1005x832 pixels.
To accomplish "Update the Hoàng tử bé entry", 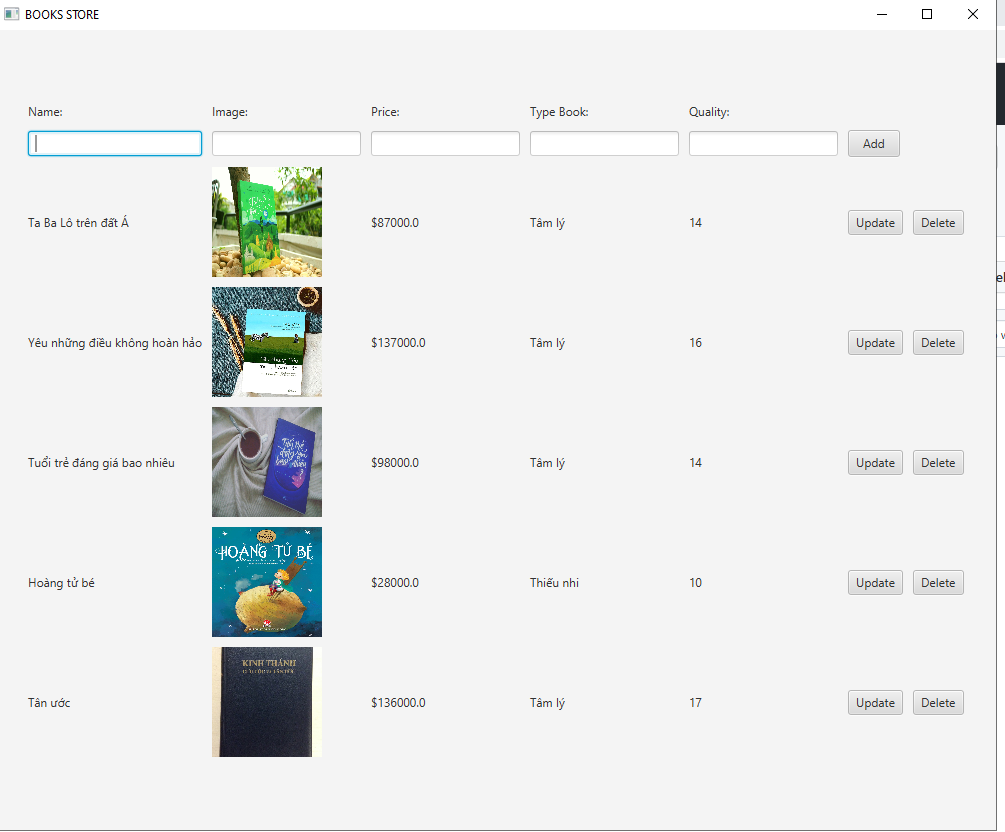I will (875, 582).
